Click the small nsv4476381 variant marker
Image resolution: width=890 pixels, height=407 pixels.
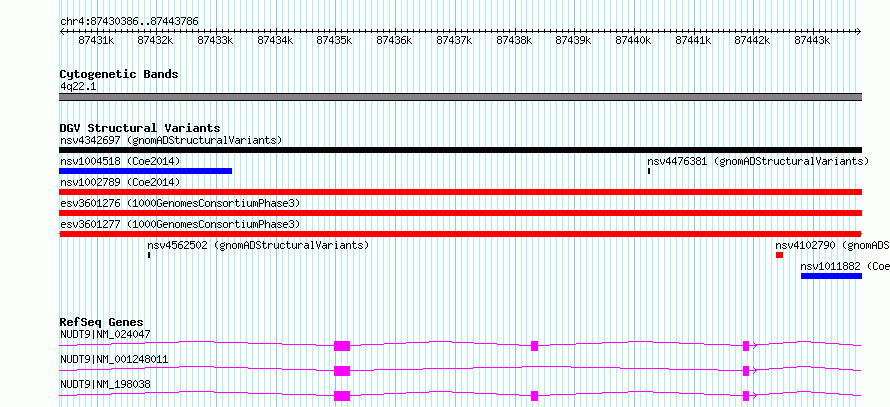(649, 171)
